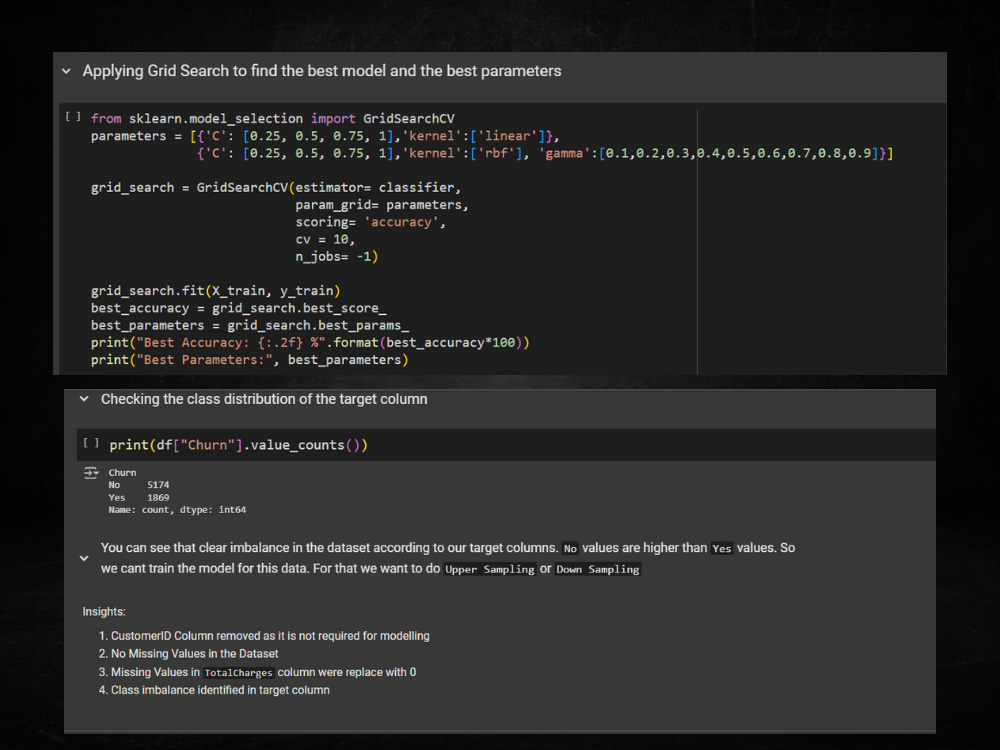The image size is (1000, 750).
Task: Click the scoring= 'accuracy' line
Action: (370, 222)
